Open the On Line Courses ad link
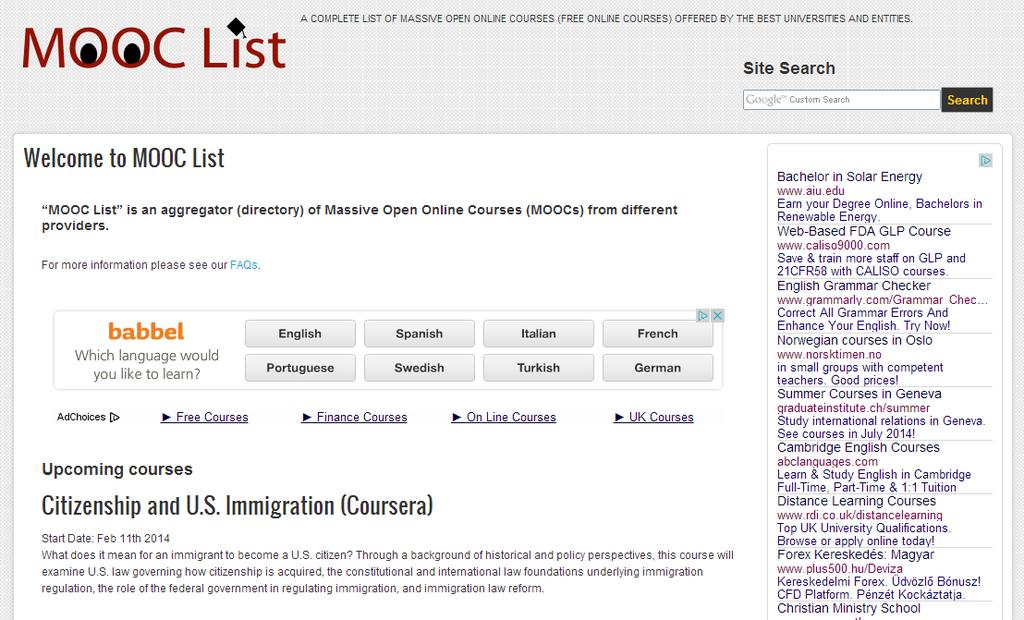The image size is (1024, 620). pyautogui.click(x=504, y=417)
